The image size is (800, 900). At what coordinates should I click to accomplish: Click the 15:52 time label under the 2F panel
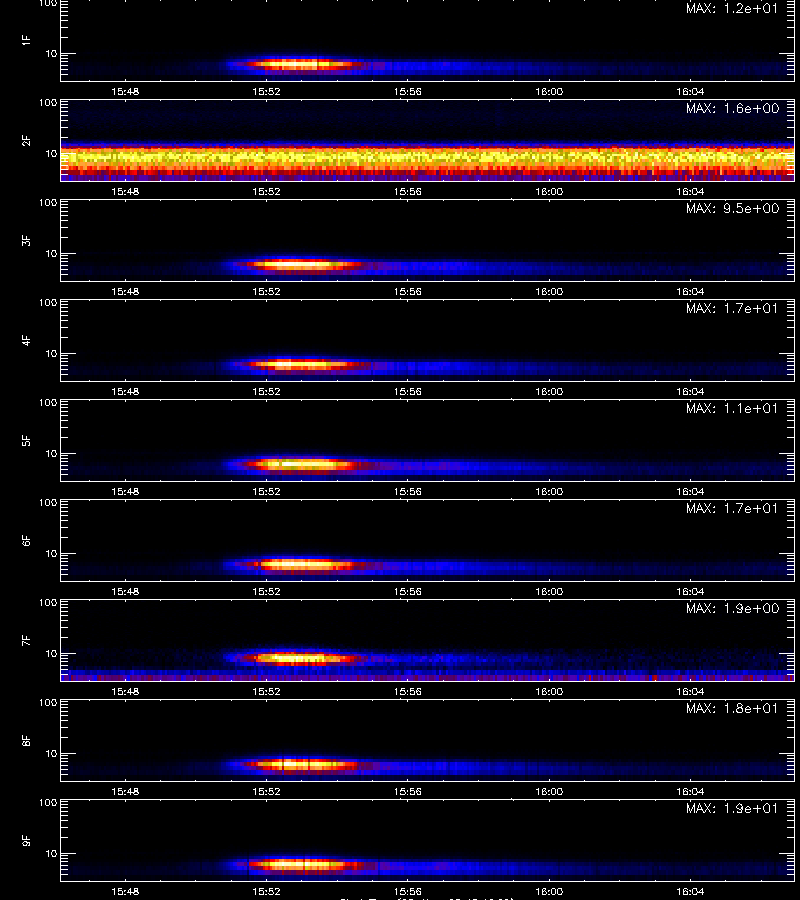[x=266, y=191]
